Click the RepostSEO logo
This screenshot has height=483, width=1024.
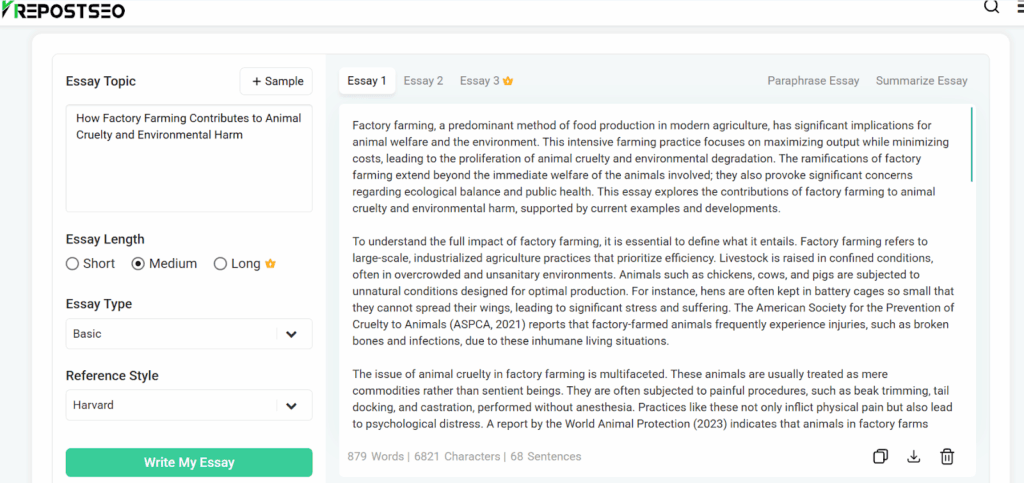[63, 10]
